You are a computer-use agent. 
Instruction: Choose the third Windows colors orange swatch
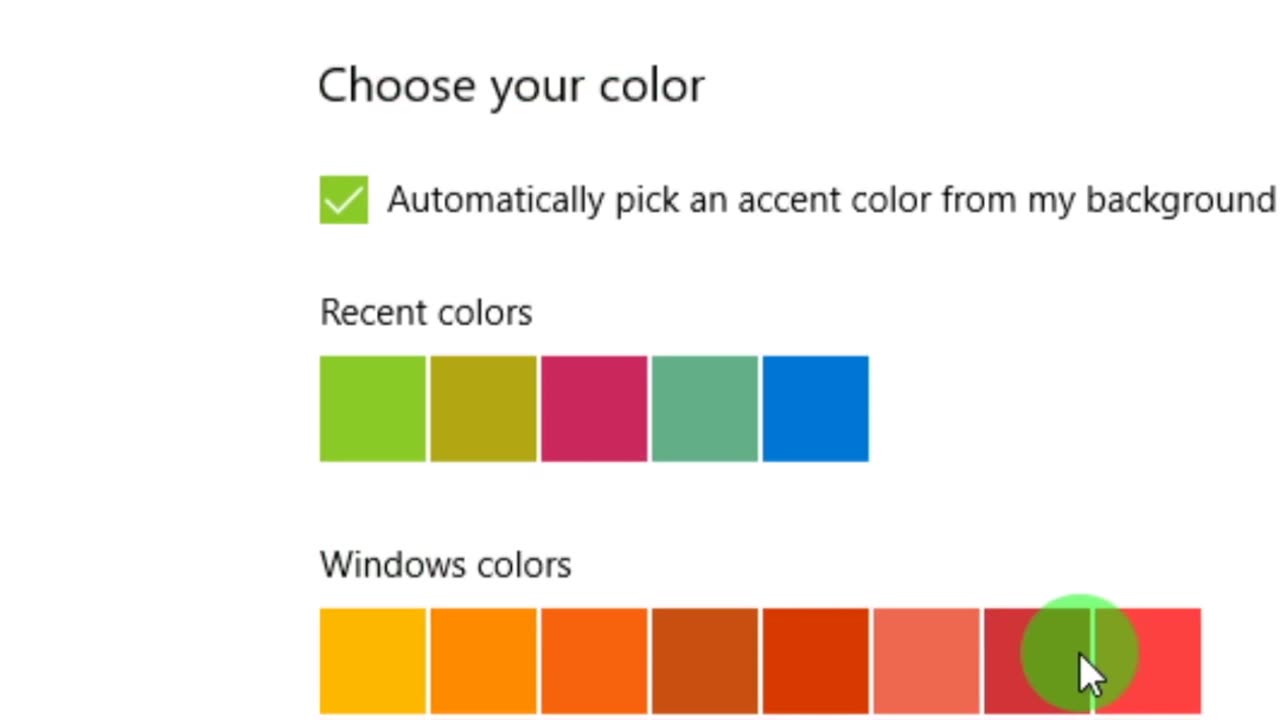[x=594, y=661]
